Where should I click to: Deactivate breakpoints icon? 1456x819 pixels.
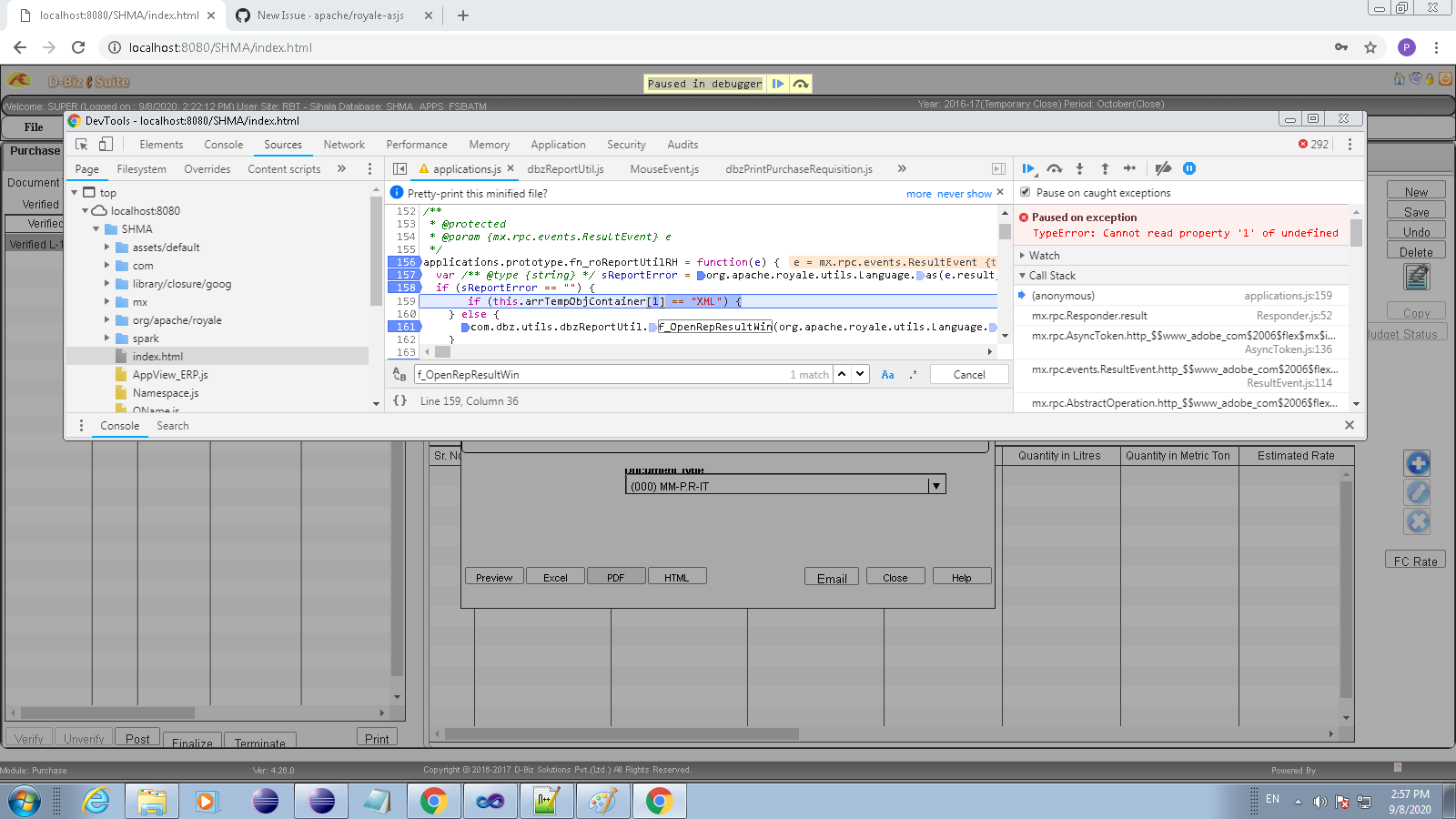click(x=1162, y=168)
